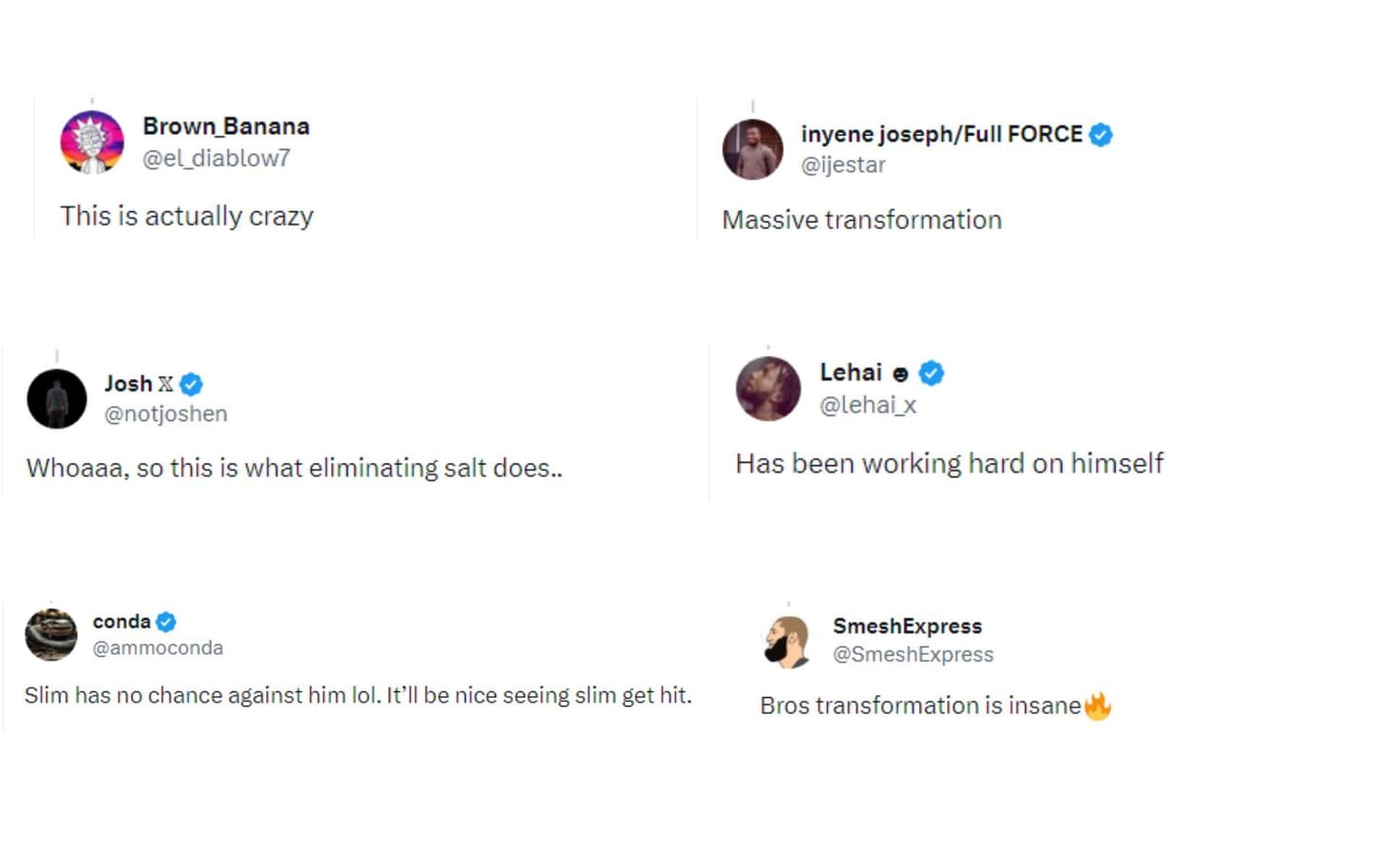Click the fire emoji in SmeshExpress's tweet
This screenshot has height=868, width=1388.
[x=1100, y=705]
